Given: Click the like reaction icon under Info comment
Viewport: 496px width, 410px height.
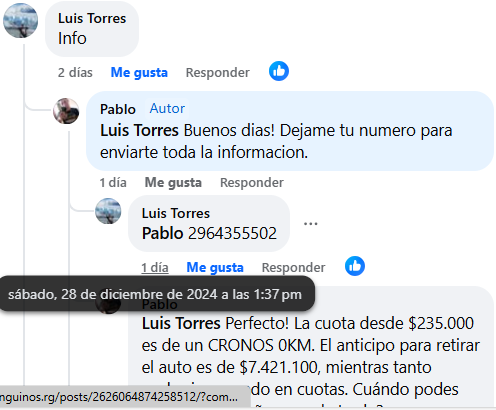Looking at the screenshot, I should 279,71.
